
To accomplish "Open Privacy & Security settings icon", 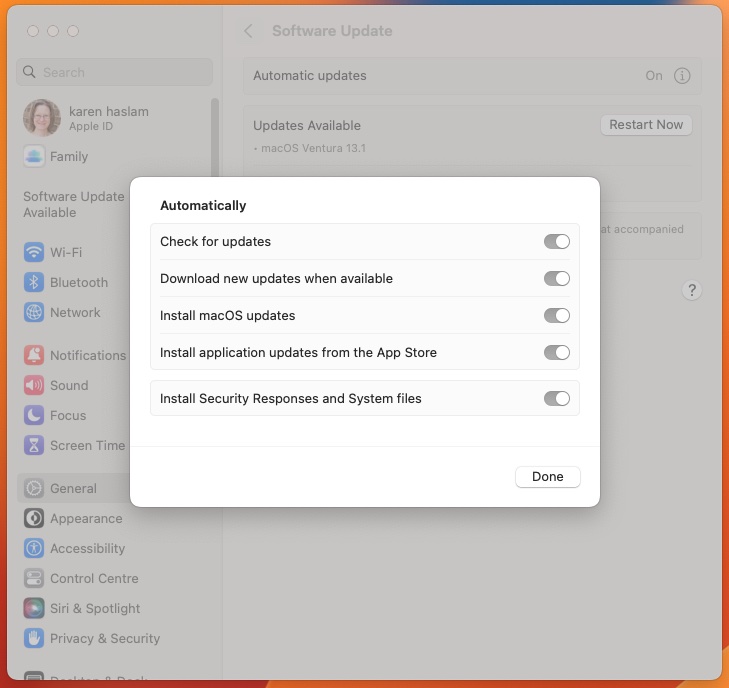I will (x=34, y=638).
